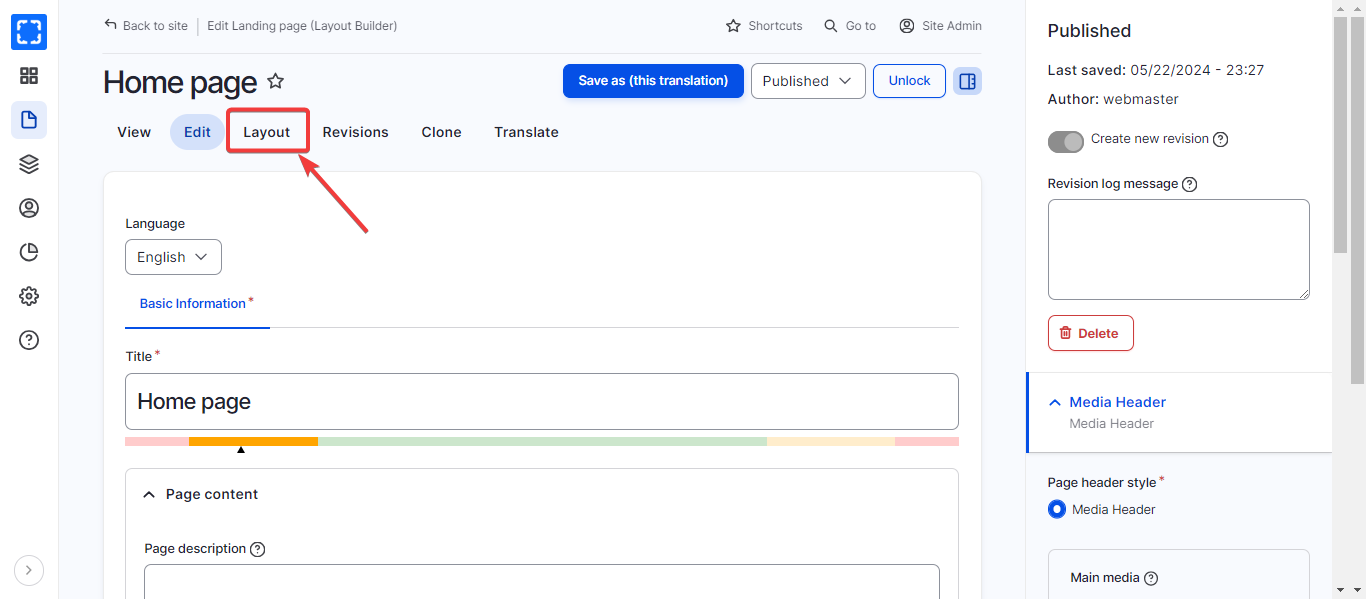Open the configuration gear icon in sidebar
This screenshot has width=1366, height=599.
point(29,296)
